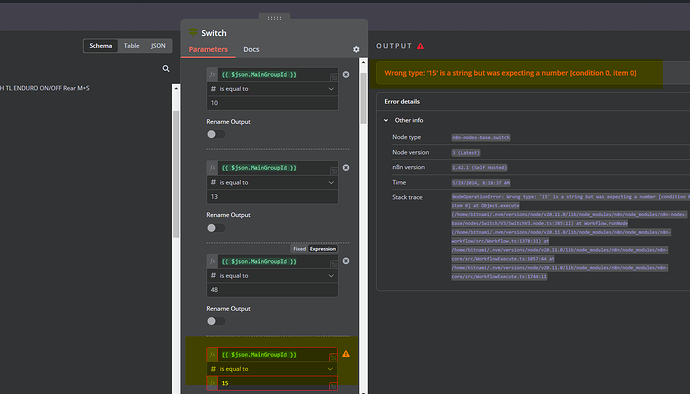Toggle Rename Output under condition 13

(216, 228)
